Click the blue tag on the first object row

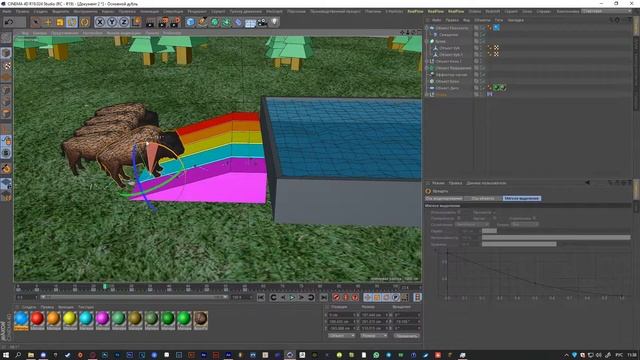coord(496,28)
